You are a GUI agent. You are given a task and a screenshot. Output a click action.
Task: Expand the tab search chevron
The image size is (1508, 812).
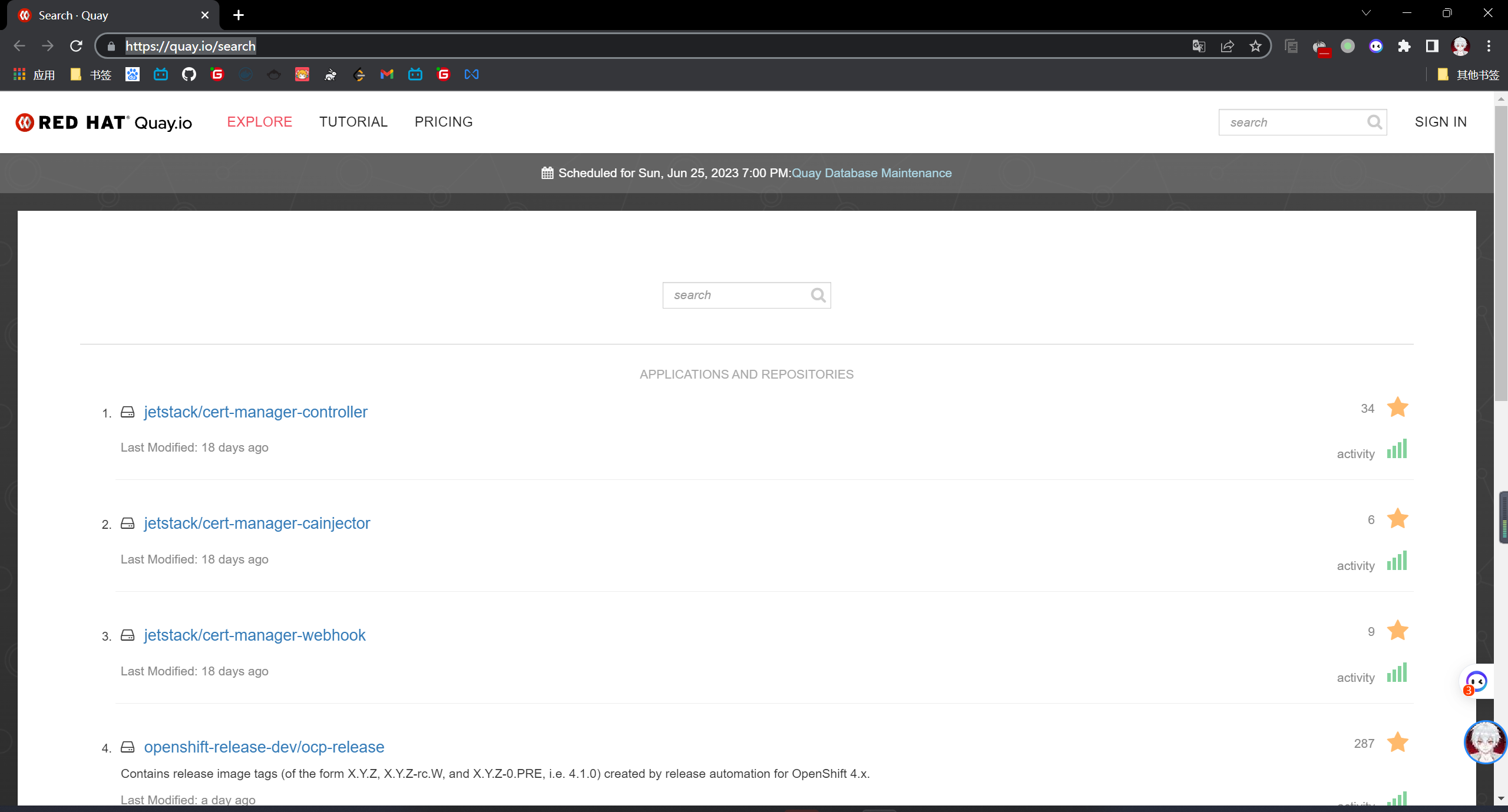[x=1366, y=13]
